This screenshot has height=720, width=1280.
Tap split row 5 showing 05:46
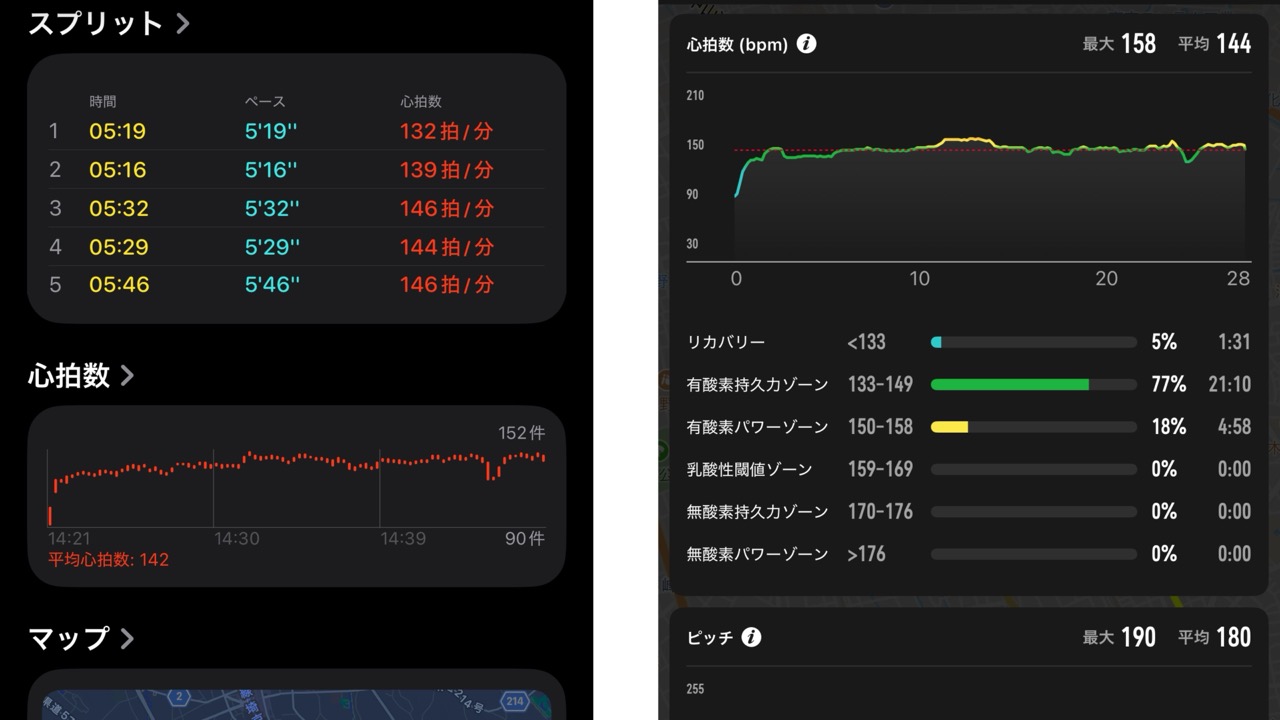(x=296, y=285)
